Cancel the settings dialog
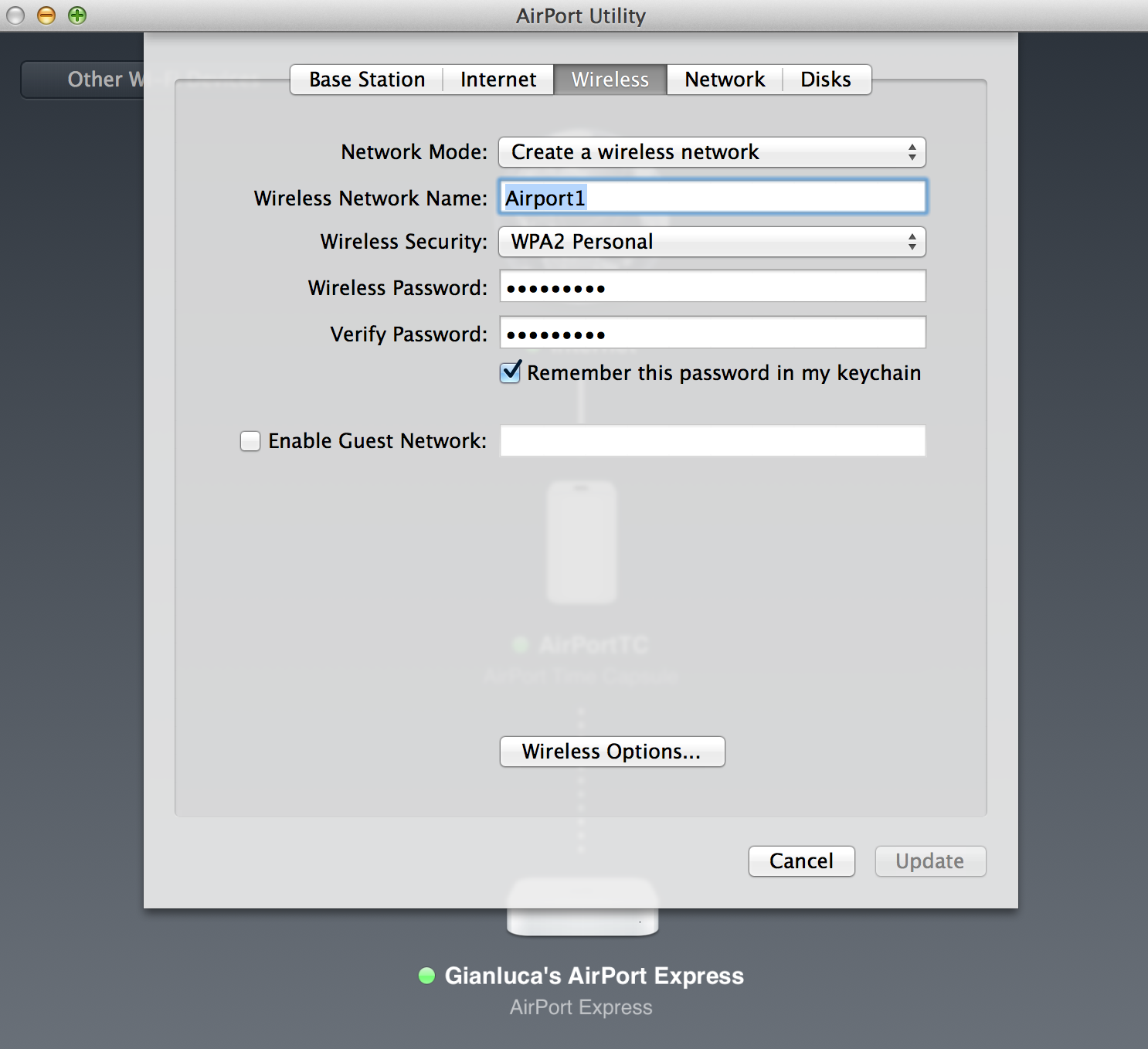Viewport: 1148px width, 1049px height. 801,861
